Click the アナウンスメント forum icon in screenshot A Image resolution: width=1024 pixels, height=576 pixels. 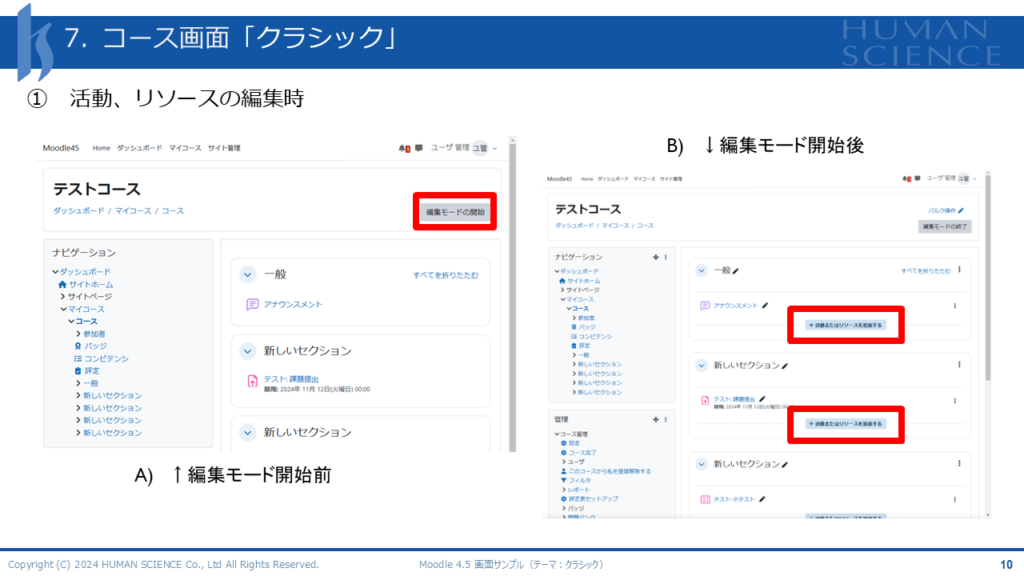[x=252, y=304]
